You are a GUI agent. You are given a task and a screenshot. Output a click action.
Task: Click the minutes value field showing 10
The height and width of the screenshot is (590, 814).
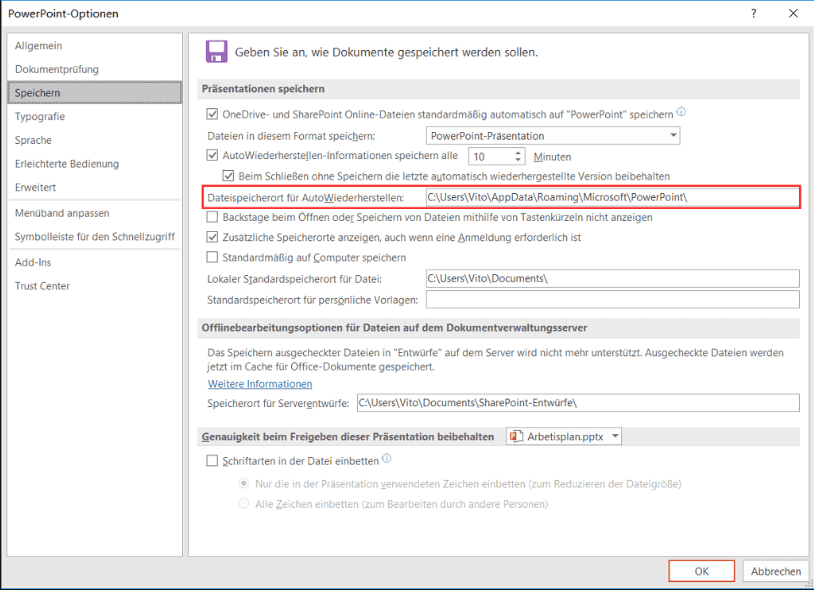pos(490,156)
